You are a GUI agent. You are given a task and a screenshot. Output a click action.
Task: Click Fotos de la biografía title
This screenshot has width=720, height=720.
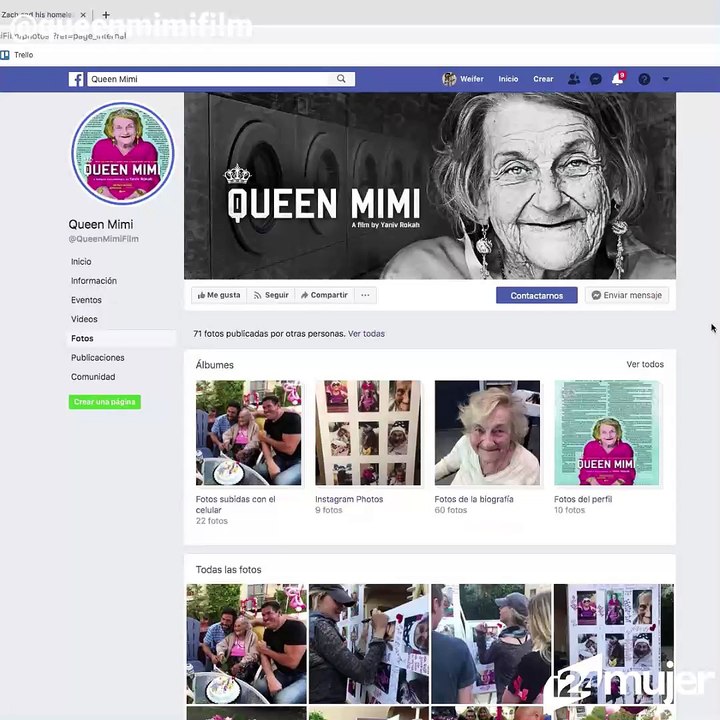click(474, 499)
